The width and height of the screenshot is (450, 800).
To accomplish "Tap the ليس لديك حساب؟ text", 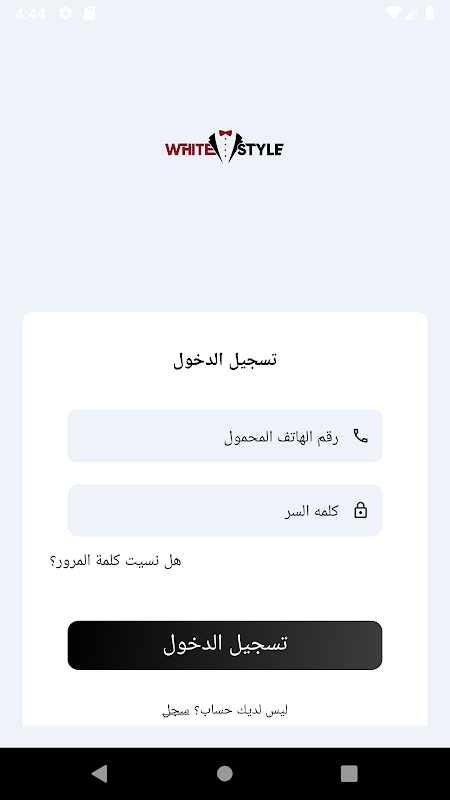I will 240,710.
